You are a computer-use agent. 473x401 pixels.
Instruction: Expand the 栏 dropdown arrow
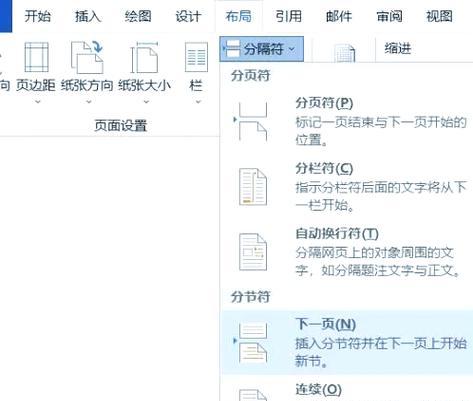point(198,101)
